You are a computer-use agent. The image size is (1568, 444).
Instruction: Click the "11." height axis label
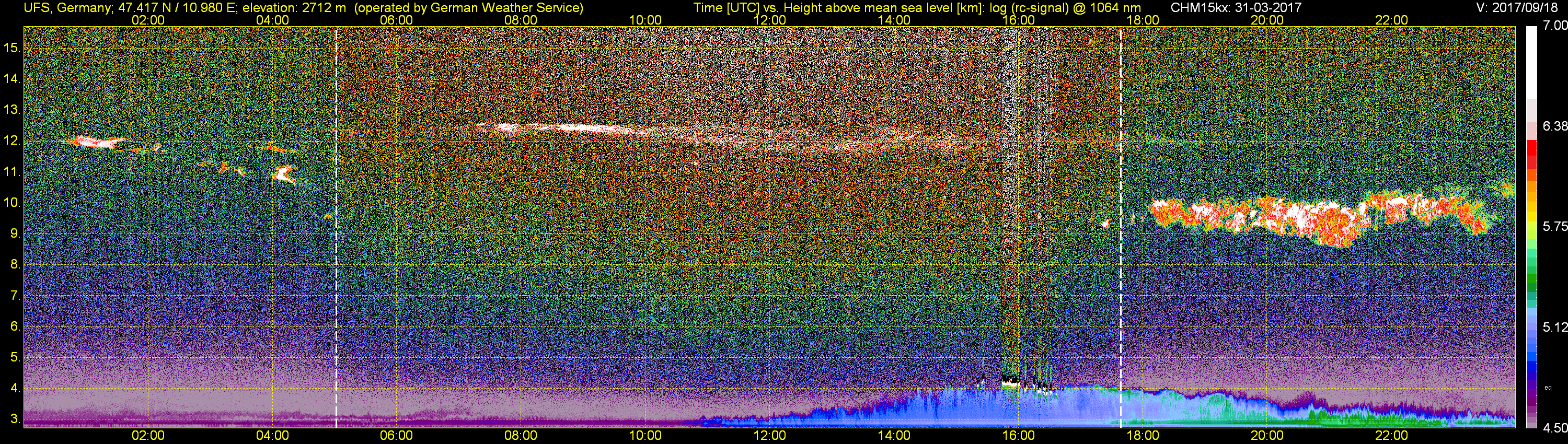coord(11,171)
